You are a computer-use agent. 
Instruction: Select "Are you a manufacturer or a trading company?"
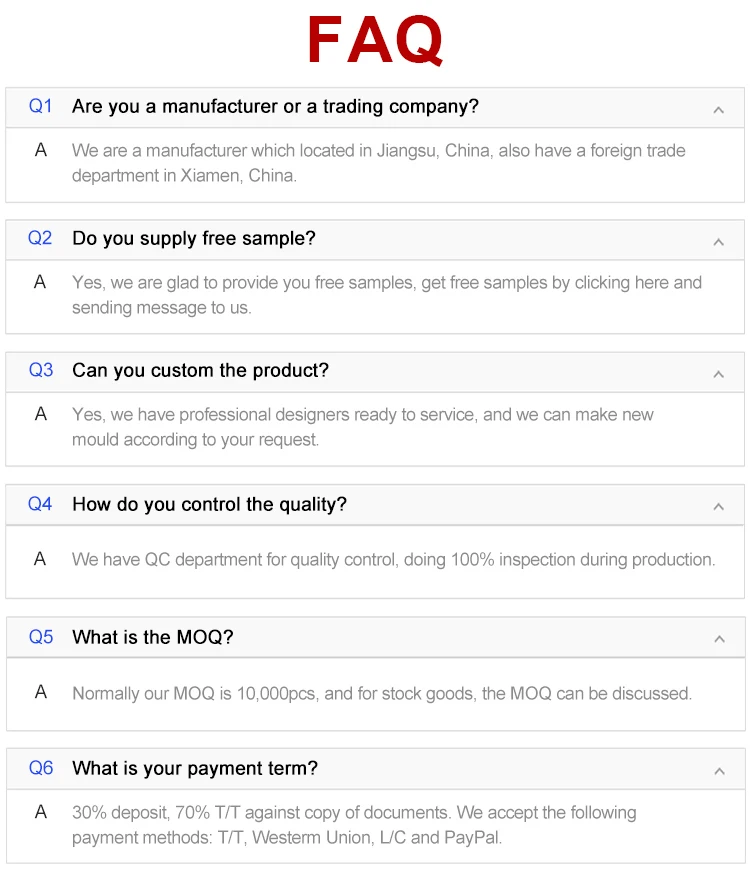[x=275, y=106]
